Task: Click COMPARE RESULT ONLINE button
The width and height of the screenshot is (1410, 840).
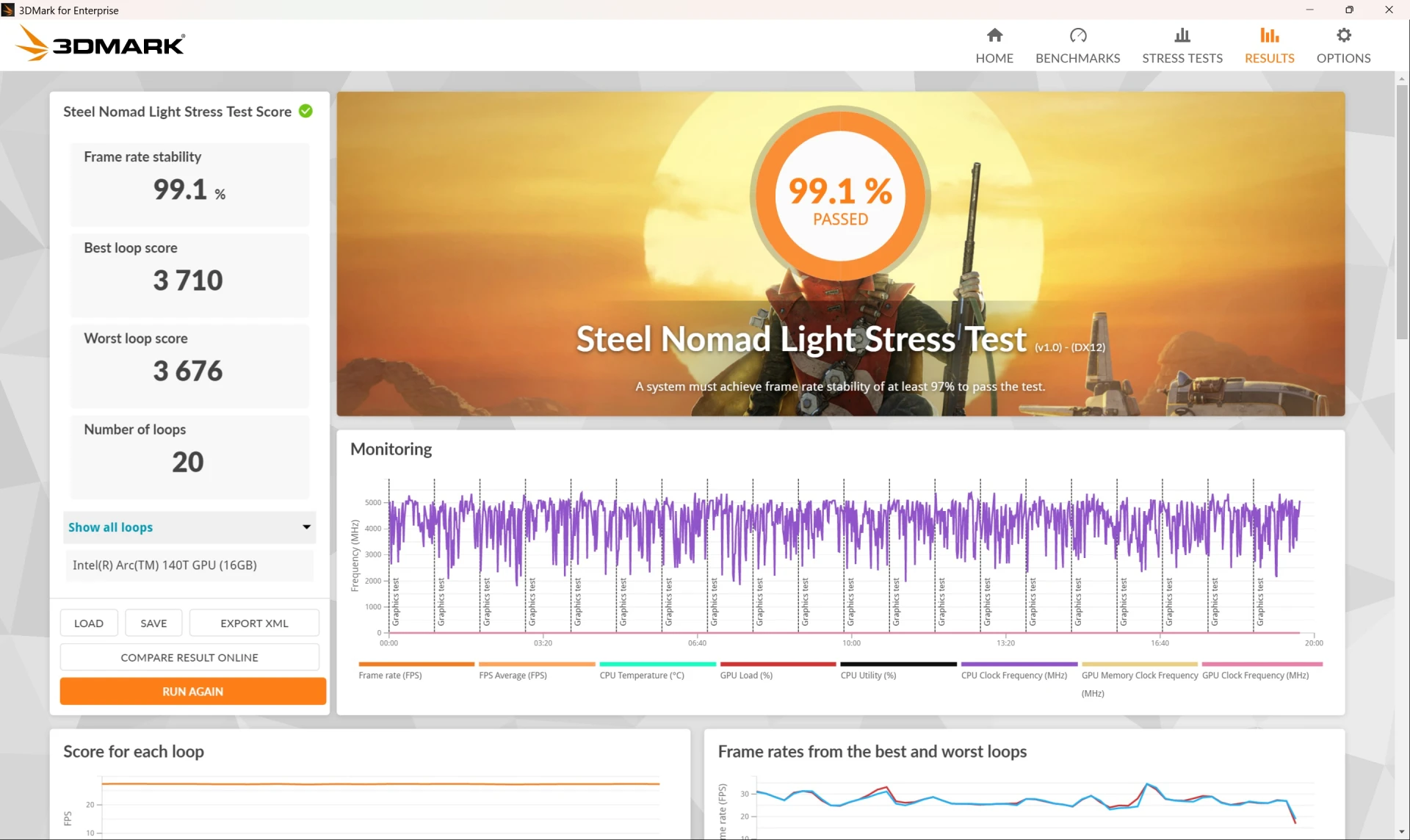Action: (189, 658)
